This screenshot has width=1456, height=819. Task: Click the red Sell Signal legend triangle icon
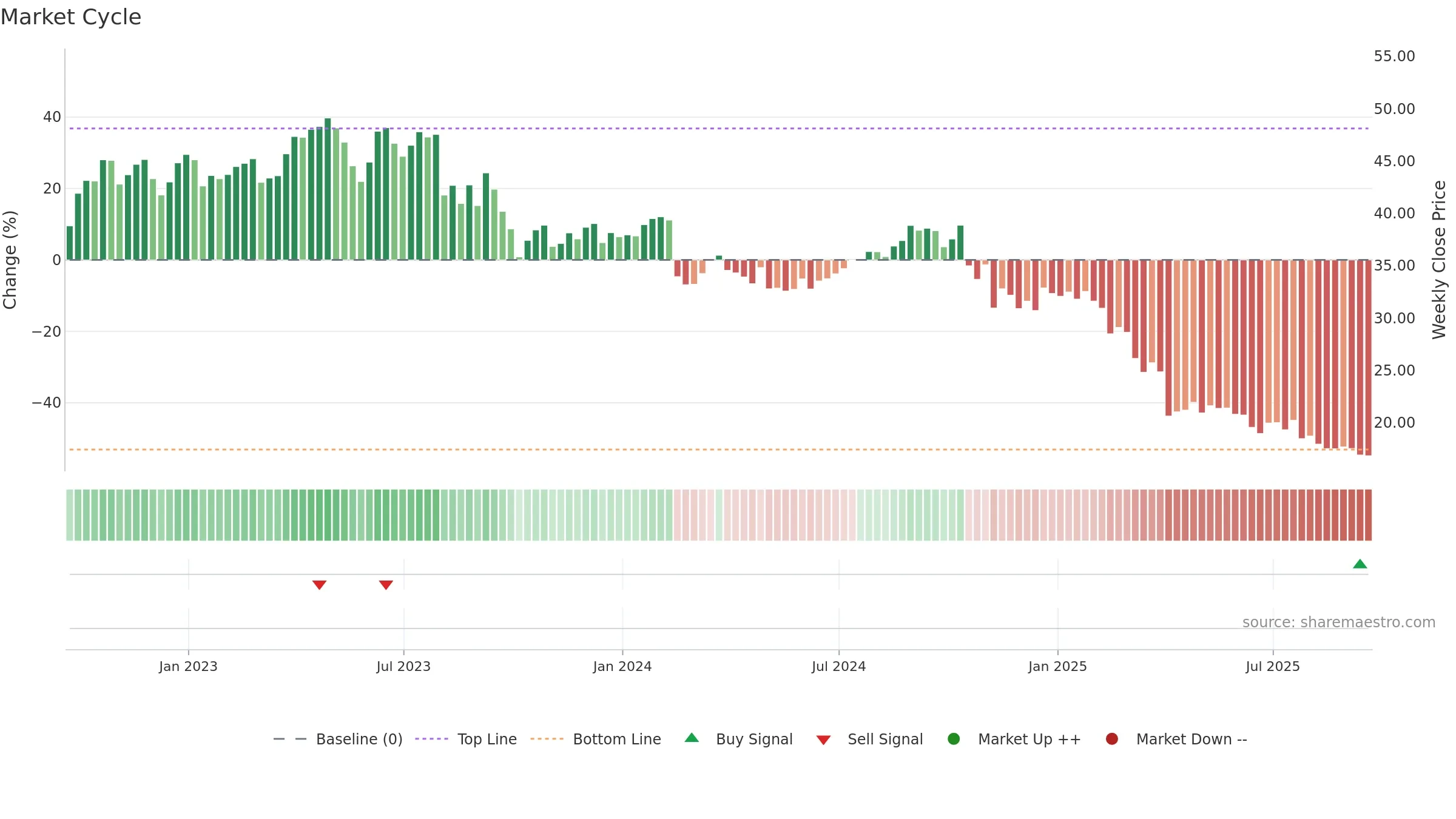tap(823, 740)
